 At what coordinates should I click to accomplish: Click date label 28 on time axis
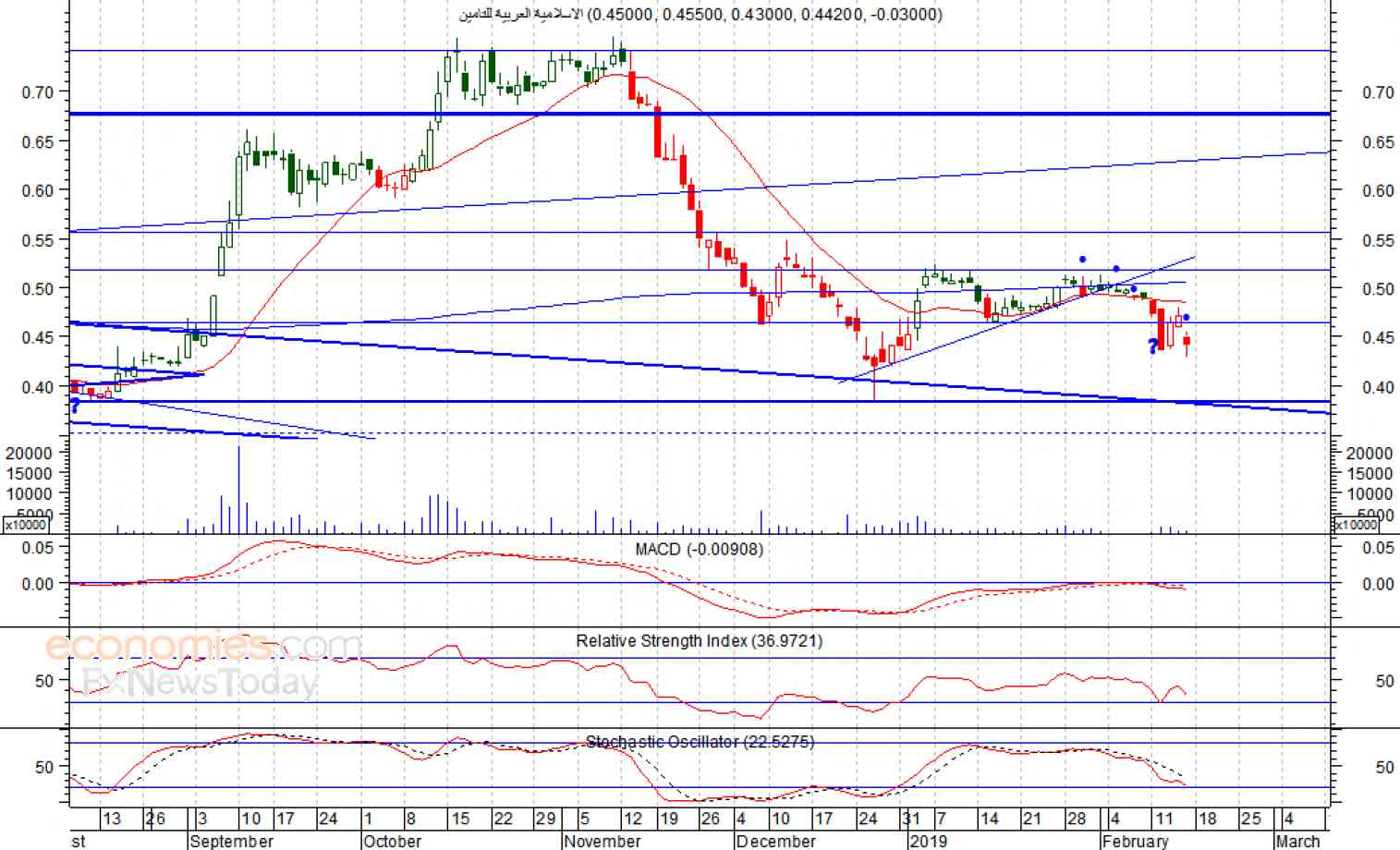click(x=1076, y=819)
